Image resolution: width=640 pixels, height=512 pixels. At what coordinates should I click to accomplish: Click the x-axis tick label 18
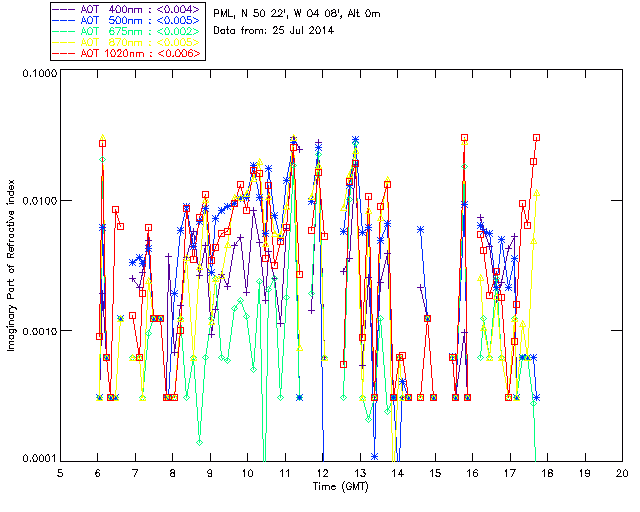(x=547, y=473)
